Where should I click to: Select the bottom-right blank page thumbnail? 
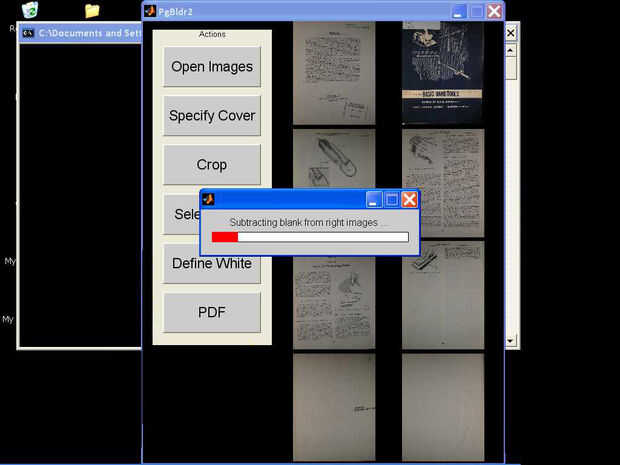(x=443, y=407)
